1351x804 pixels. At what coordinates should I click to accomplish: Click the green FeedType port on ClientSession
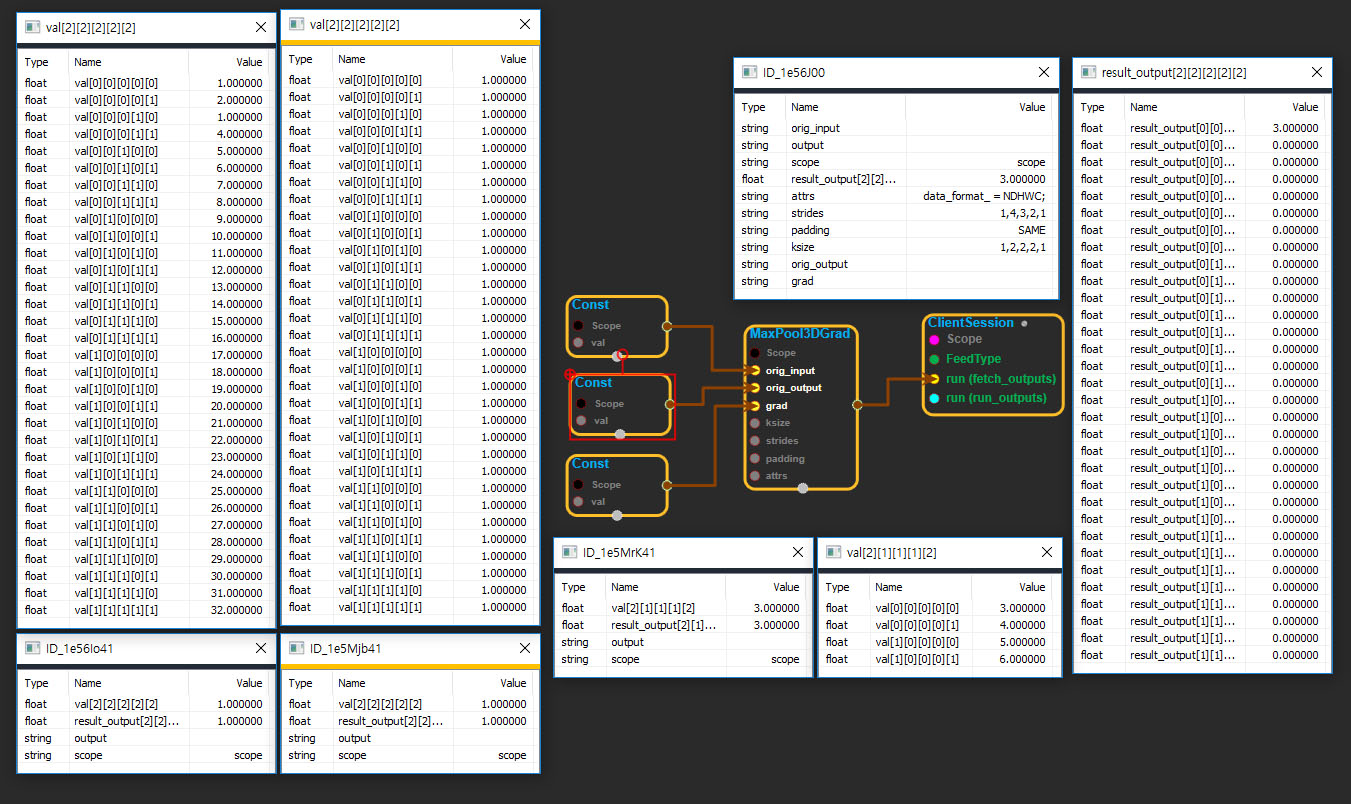[x=933, y=359]
